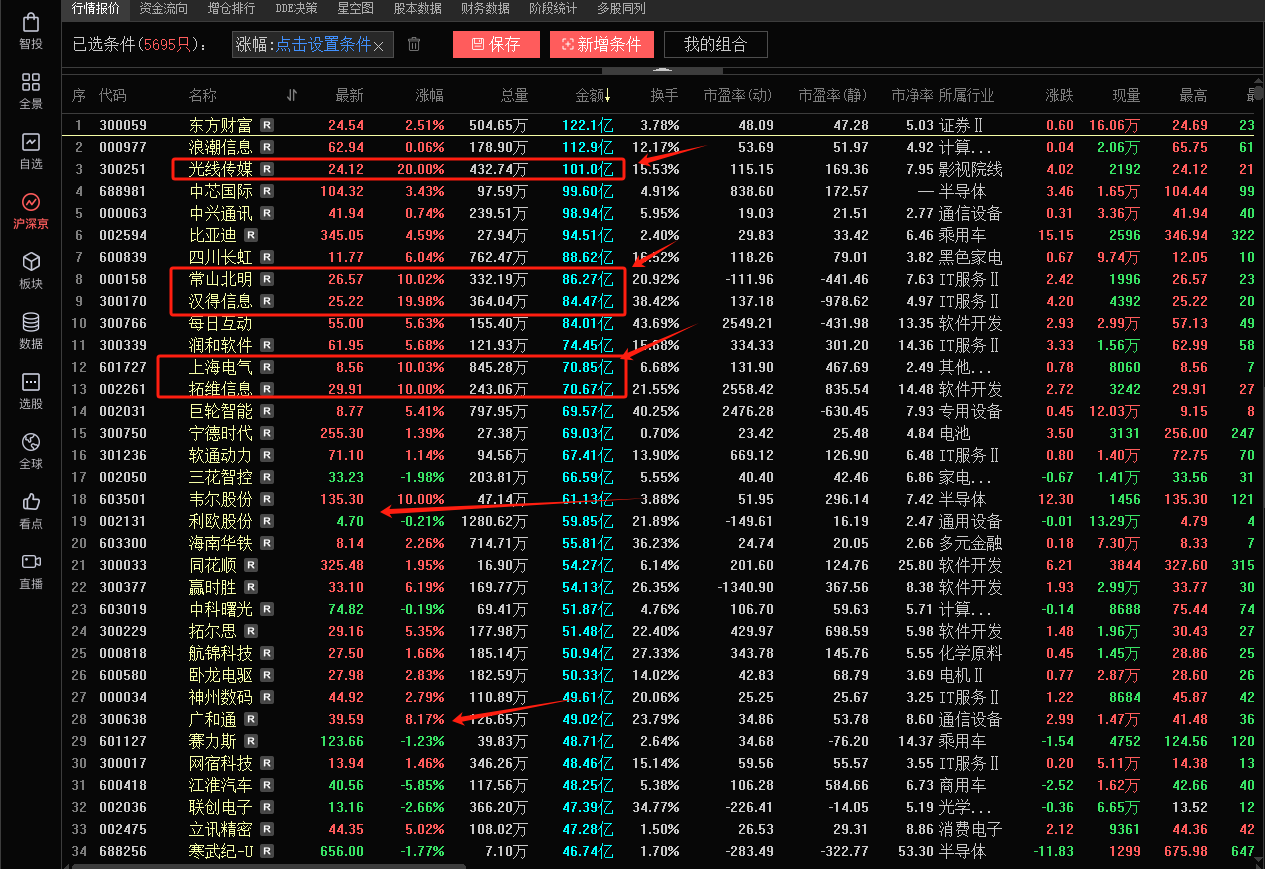Open the 选股 stock picker sidebar icon
The width and height of the screenshot is (1265, 869).
[31, 391]
